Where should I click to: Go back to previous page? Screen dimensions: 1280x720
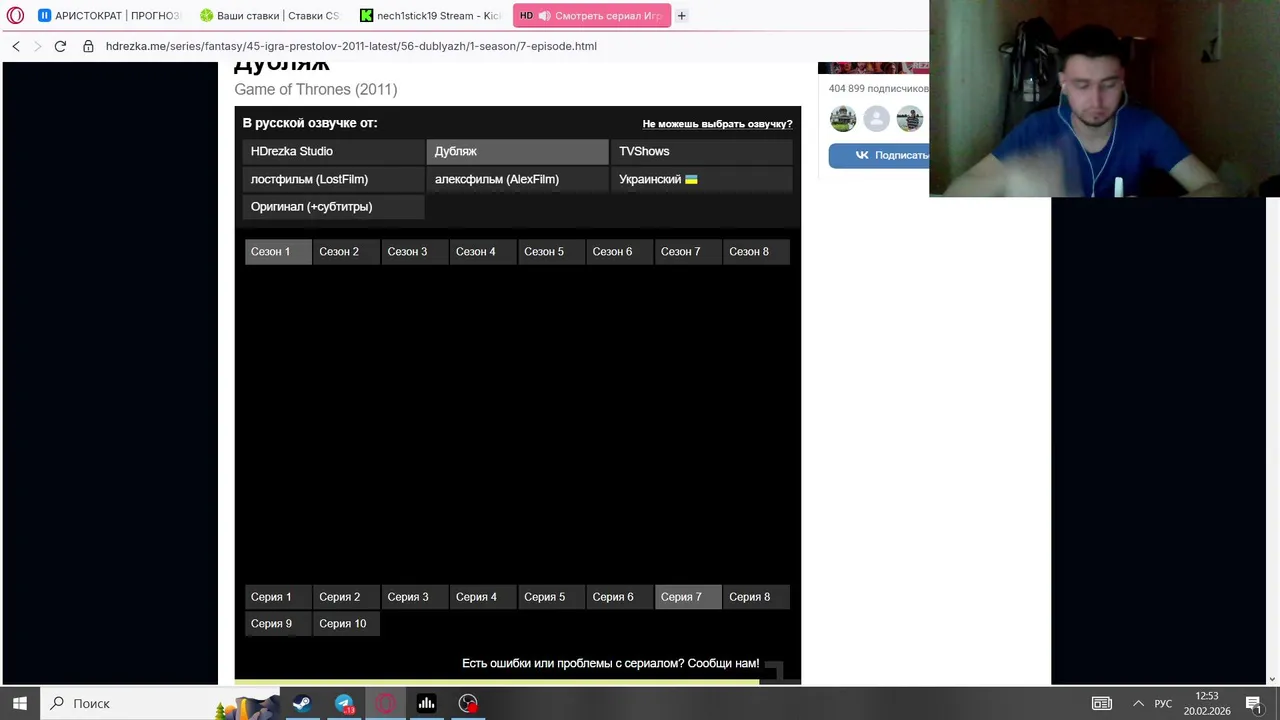(16, 46)
